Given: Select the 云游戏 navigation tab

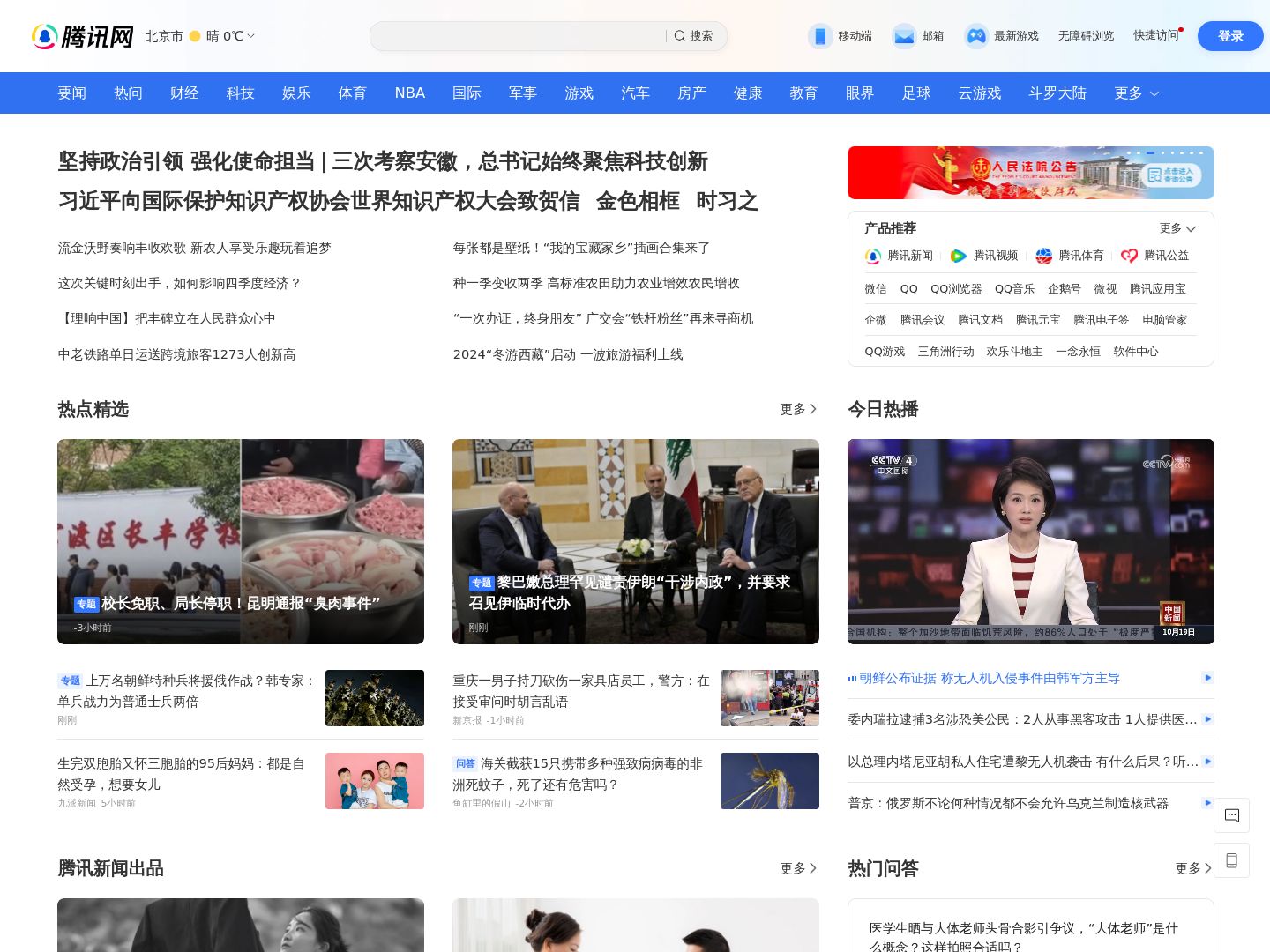Looking at the screenshot, I should [980, 93].
